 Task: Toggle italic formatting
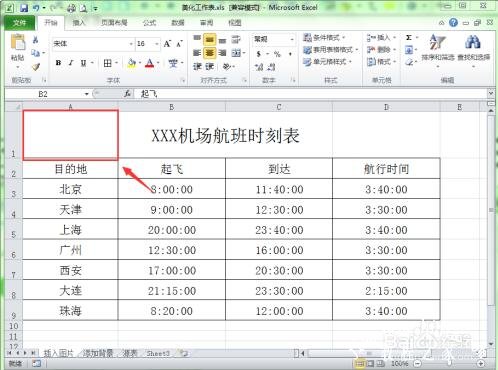click(x=71, y=63)
